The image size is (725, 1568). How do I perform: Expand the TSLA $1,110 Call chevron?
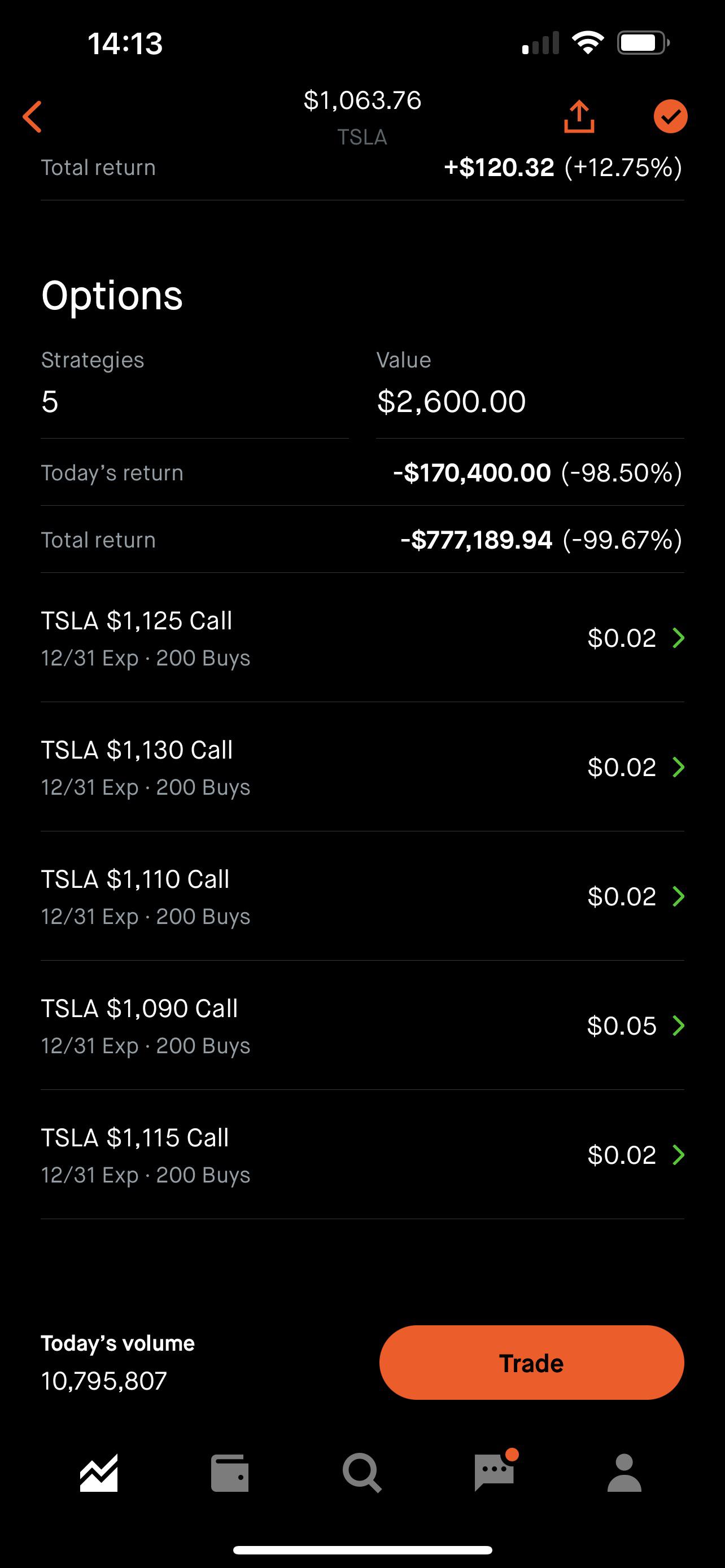point(678,896)
